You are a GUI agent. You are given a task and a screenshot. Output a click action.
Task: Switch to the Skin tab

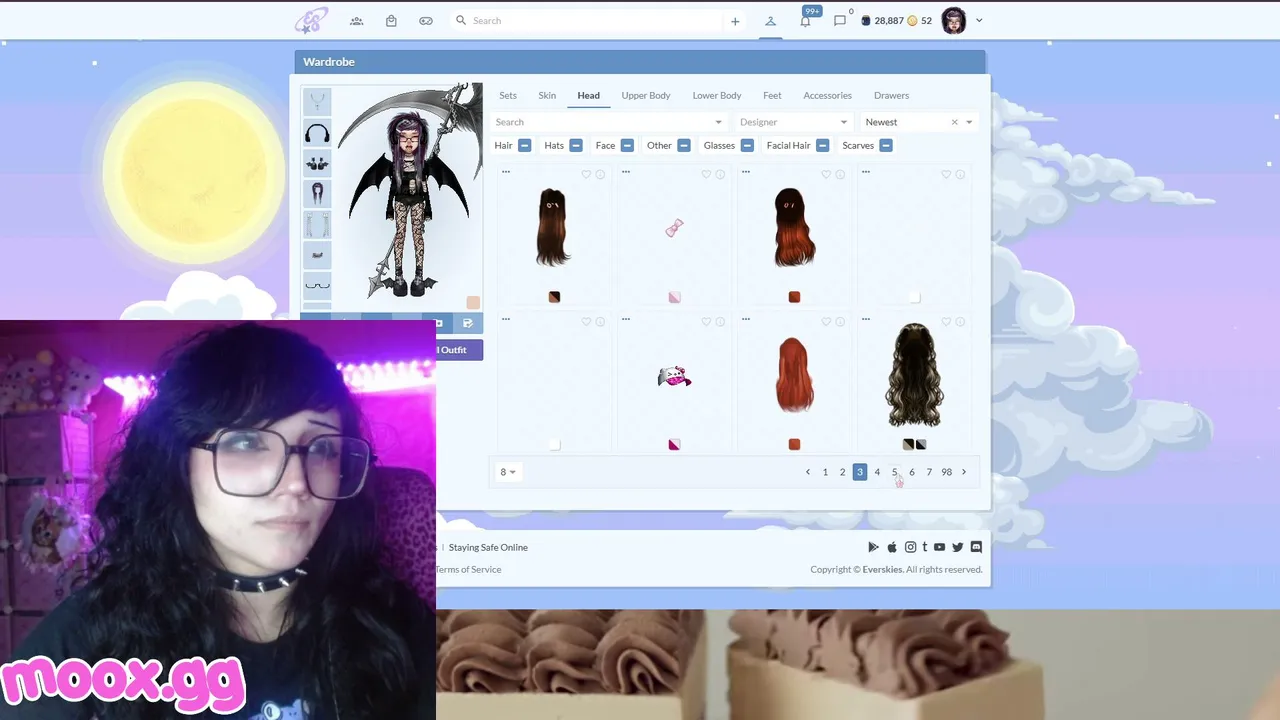pos(547,96)
